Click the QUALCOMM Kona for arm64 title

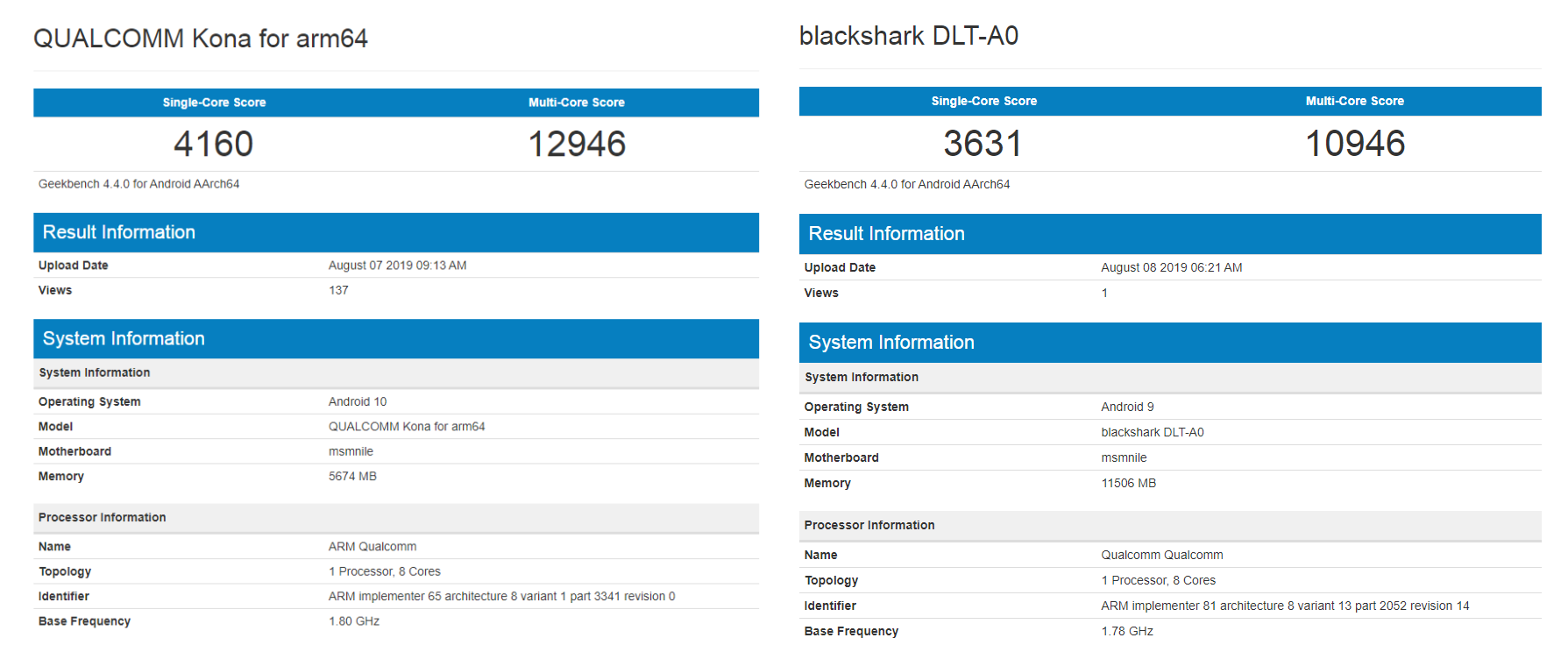(200, 39)
